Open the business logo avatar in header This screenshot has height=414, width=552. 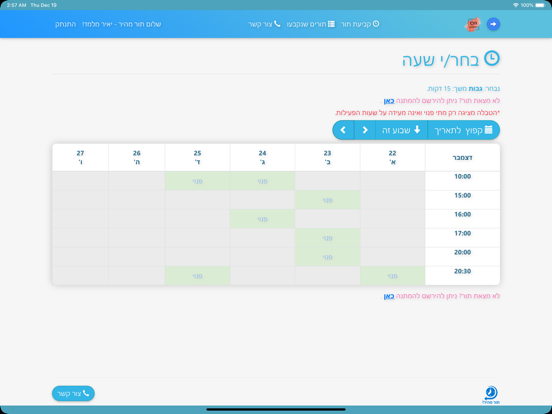472,24
